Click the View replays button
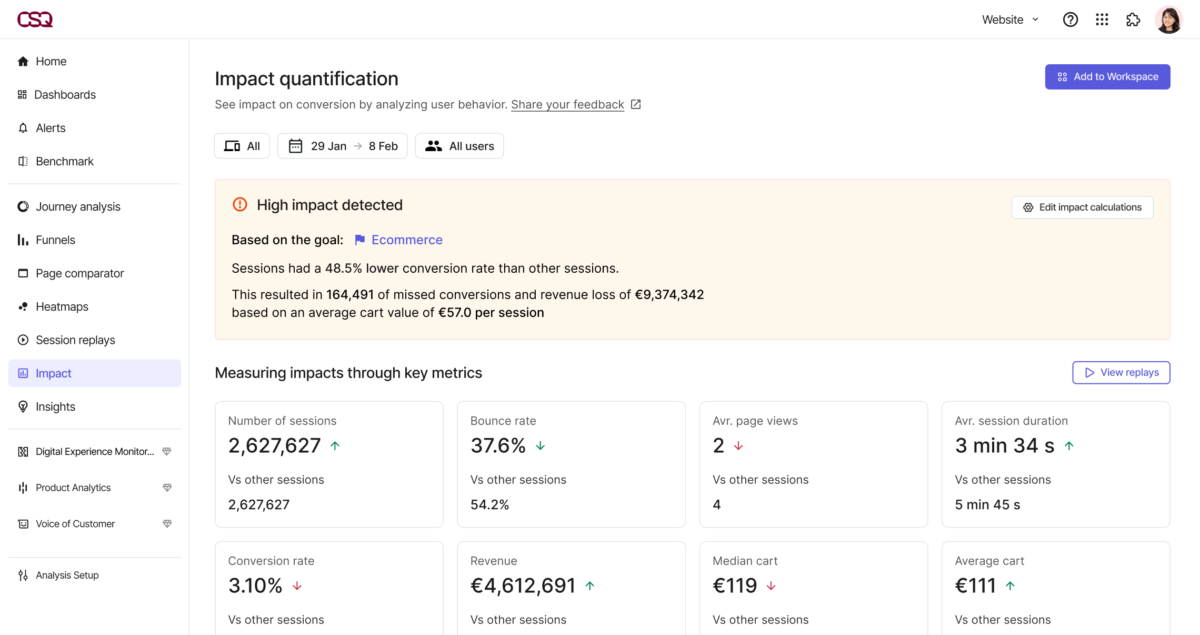 point(1120,372)
